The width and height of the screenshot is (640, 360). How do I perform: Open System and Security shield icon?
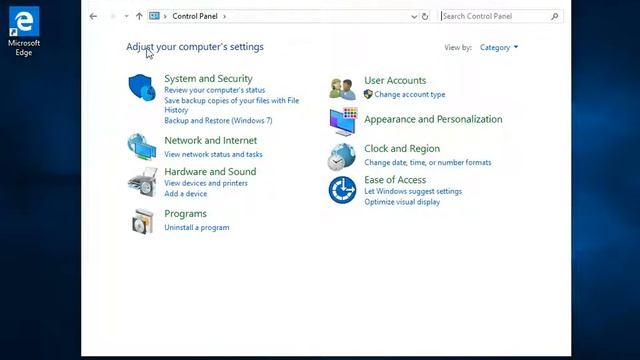[x=142, y=87]
